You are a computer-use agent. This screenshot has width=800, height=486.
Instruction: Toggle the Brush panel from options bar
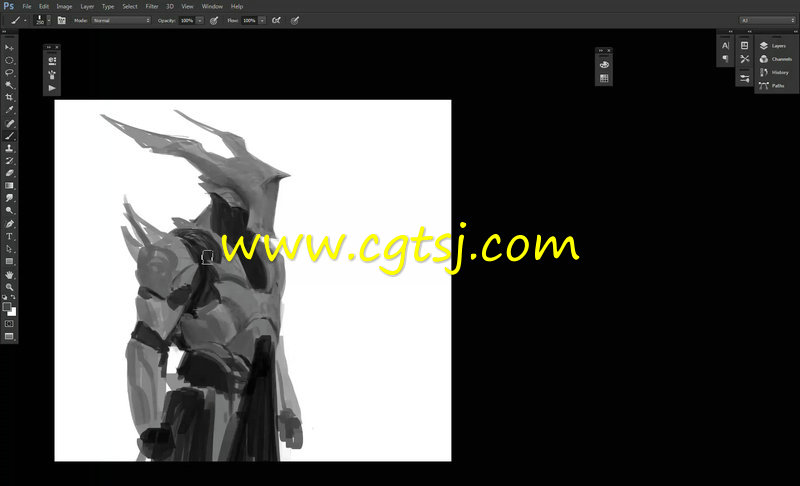61,20
